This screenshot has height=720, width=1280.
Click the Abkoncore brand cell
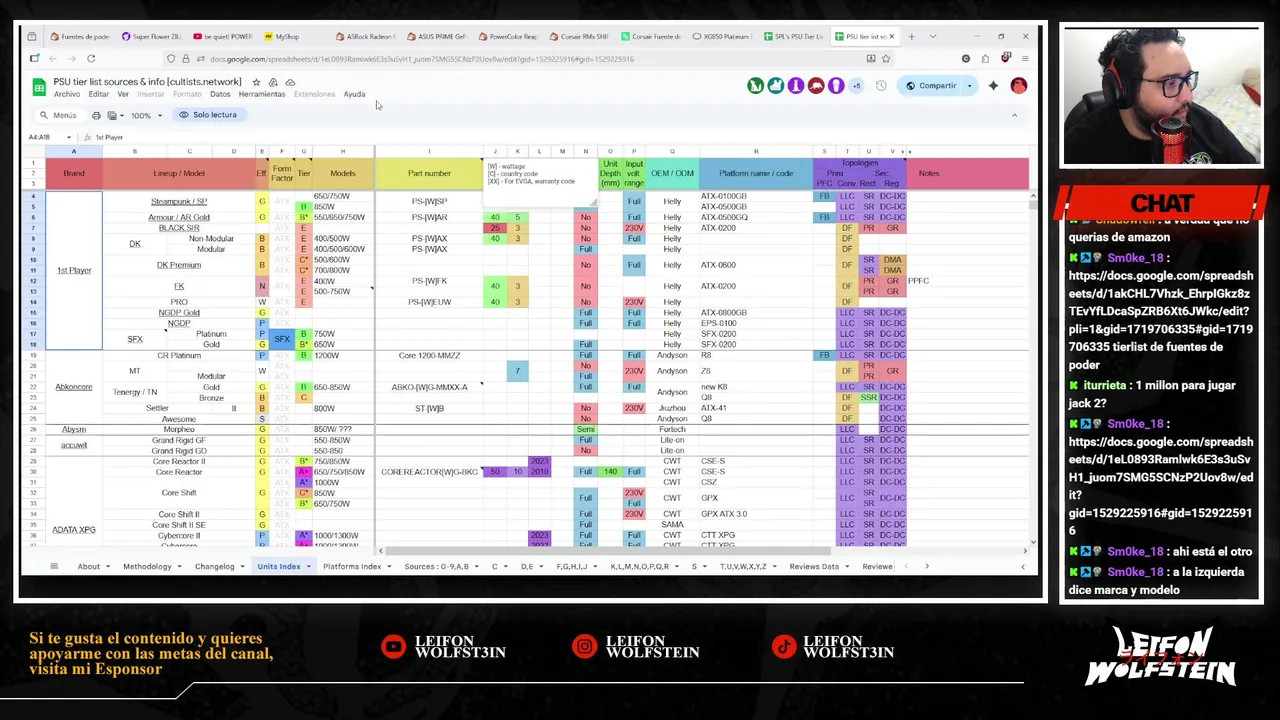[74, 387]
